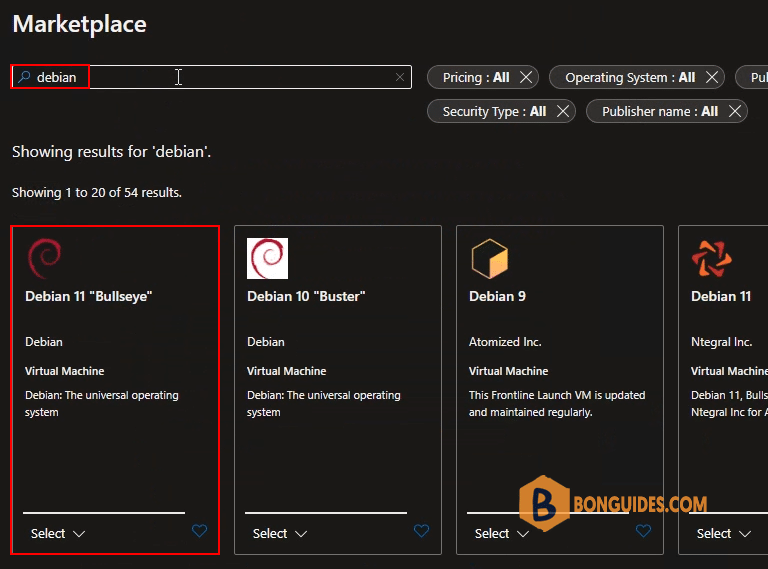768x569 pixels.
Task: Open the Ntegral Debian 11 title
Action: pos(720,296)
